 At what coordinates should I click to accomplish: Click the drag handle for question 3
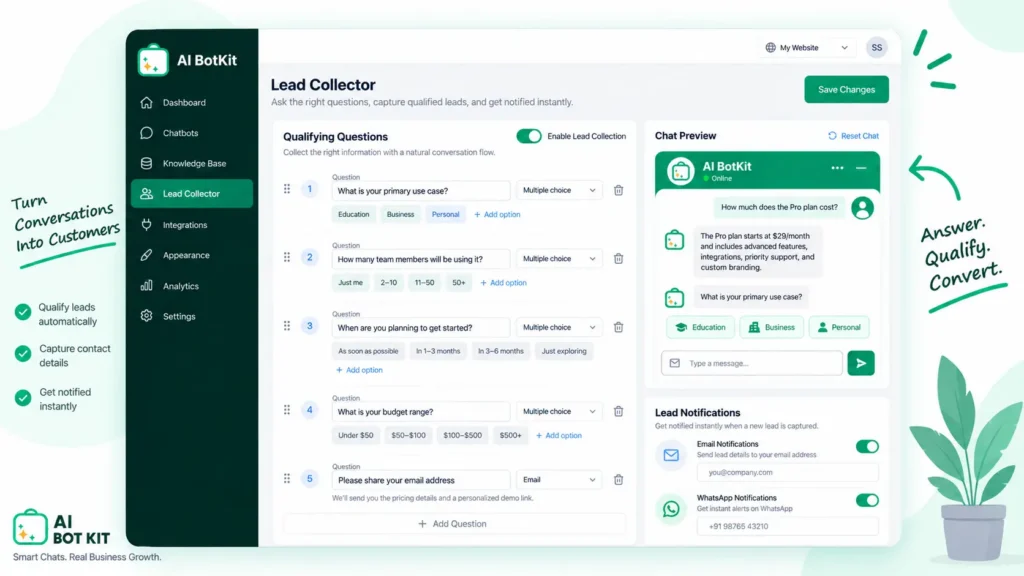point(287,326)
